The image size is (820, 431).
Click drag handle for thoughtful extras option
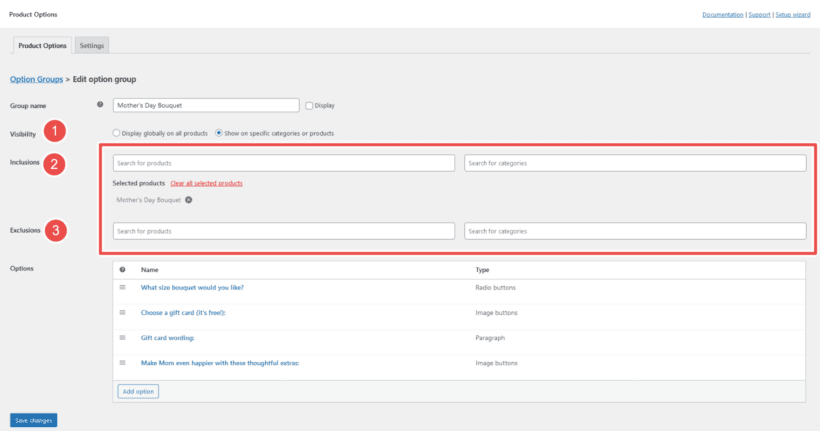[x=123, y=362]
